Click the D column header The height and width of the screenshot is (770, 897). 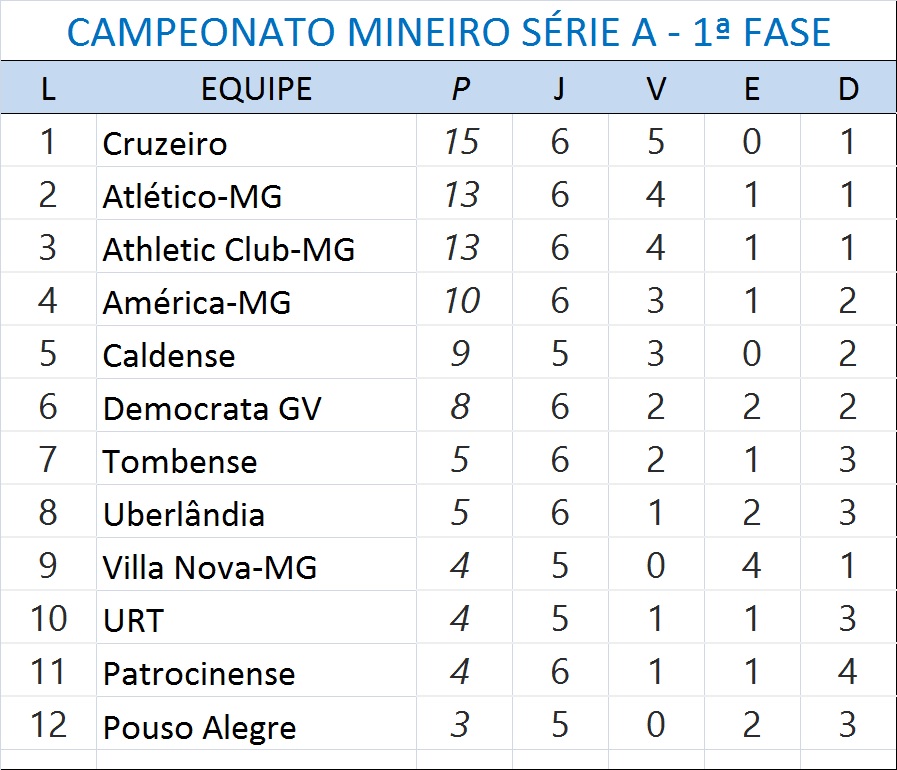[x=848, y=89]
